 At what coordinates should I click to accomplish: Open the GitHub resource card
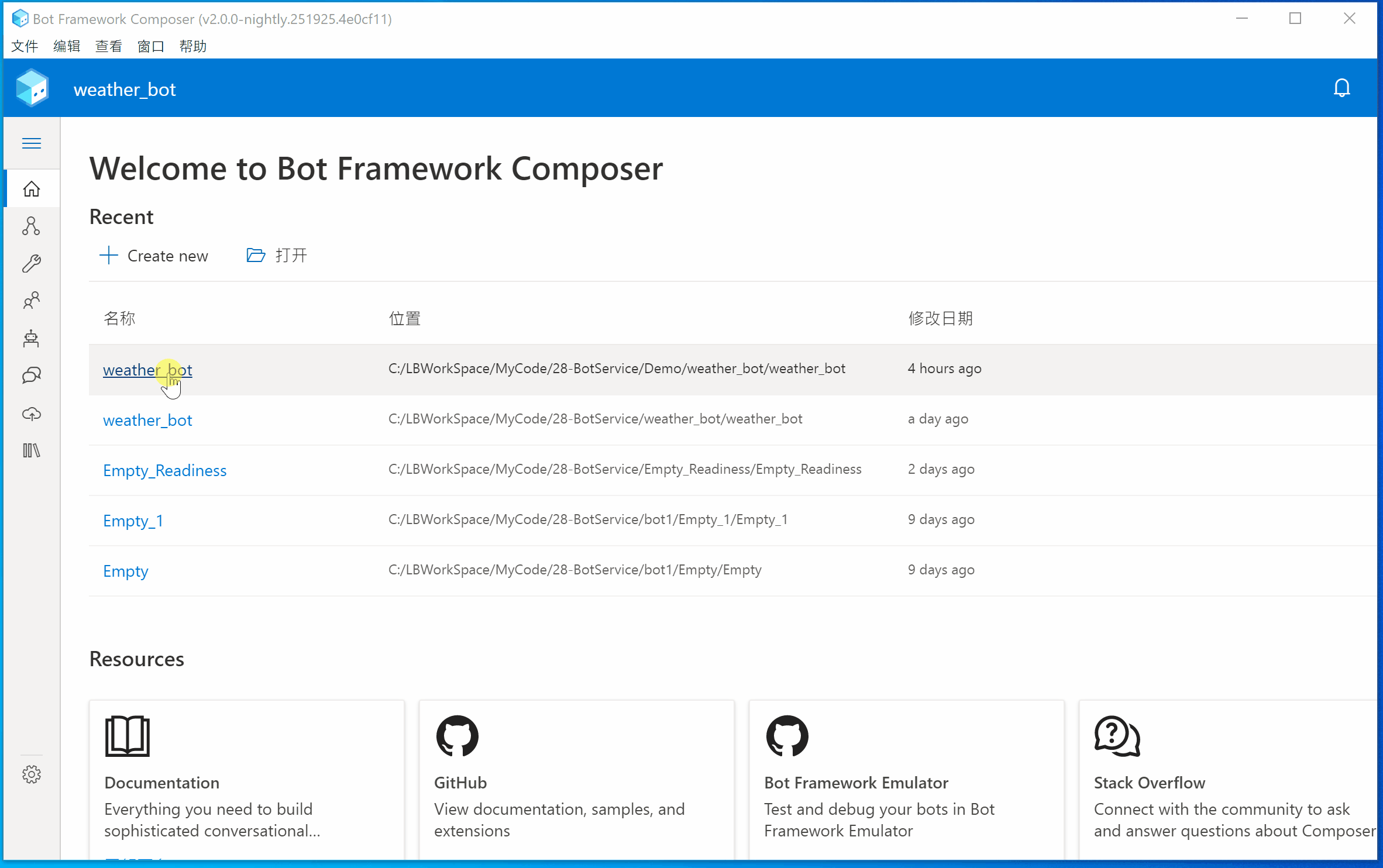(576, 778)
